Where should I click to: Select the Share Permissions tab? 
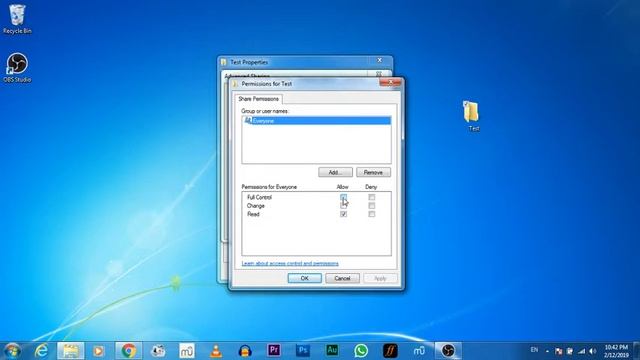point(258,99)
